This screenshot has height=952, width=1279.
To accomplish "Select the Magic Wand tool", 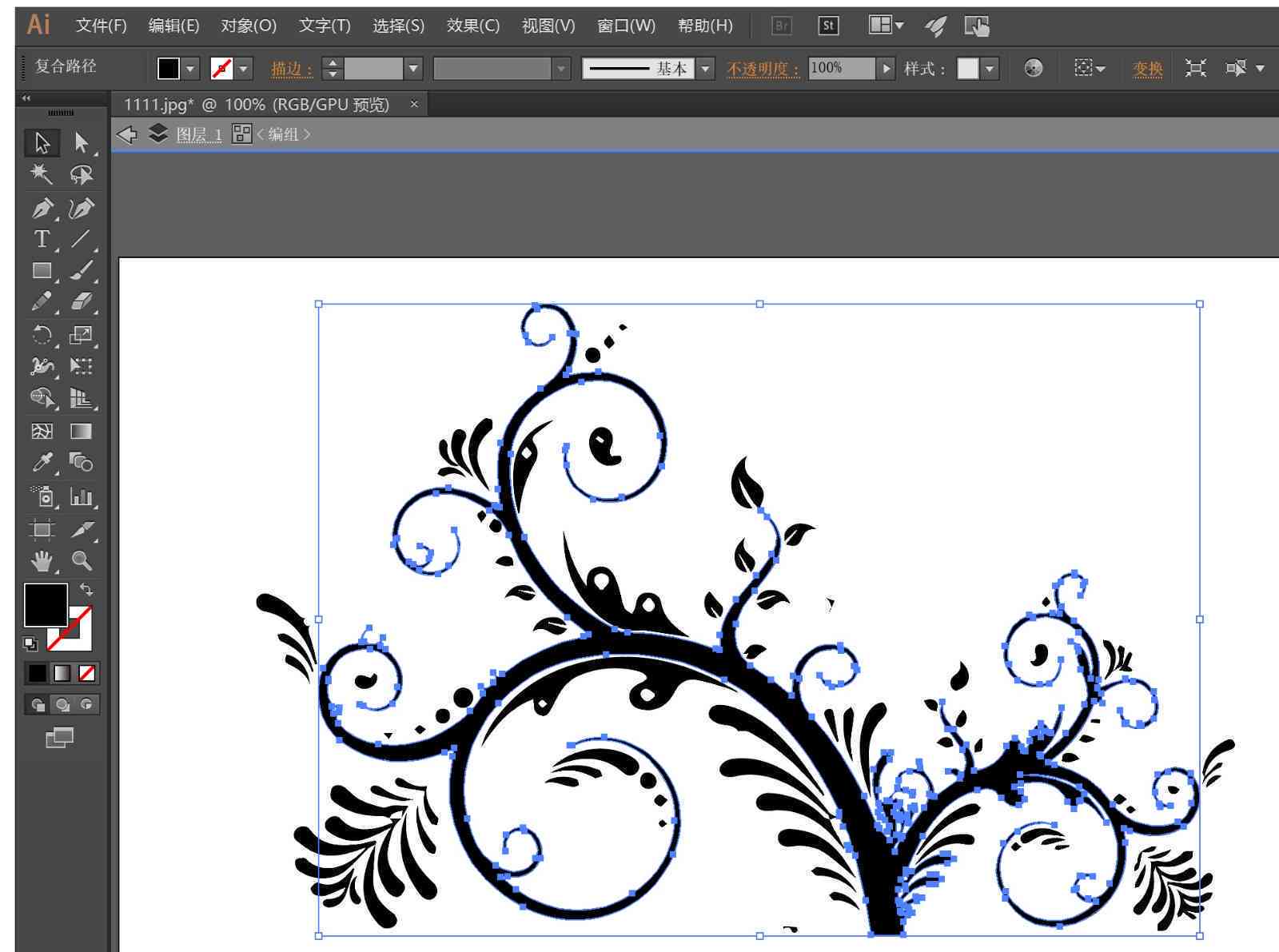I will 42,174.
